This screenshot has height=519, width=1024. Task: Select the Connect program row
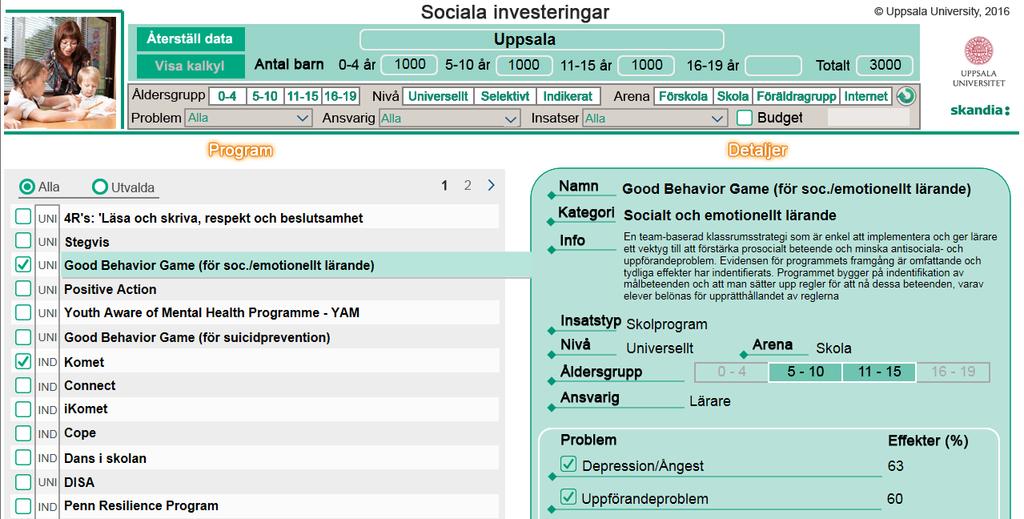(281, 386)
